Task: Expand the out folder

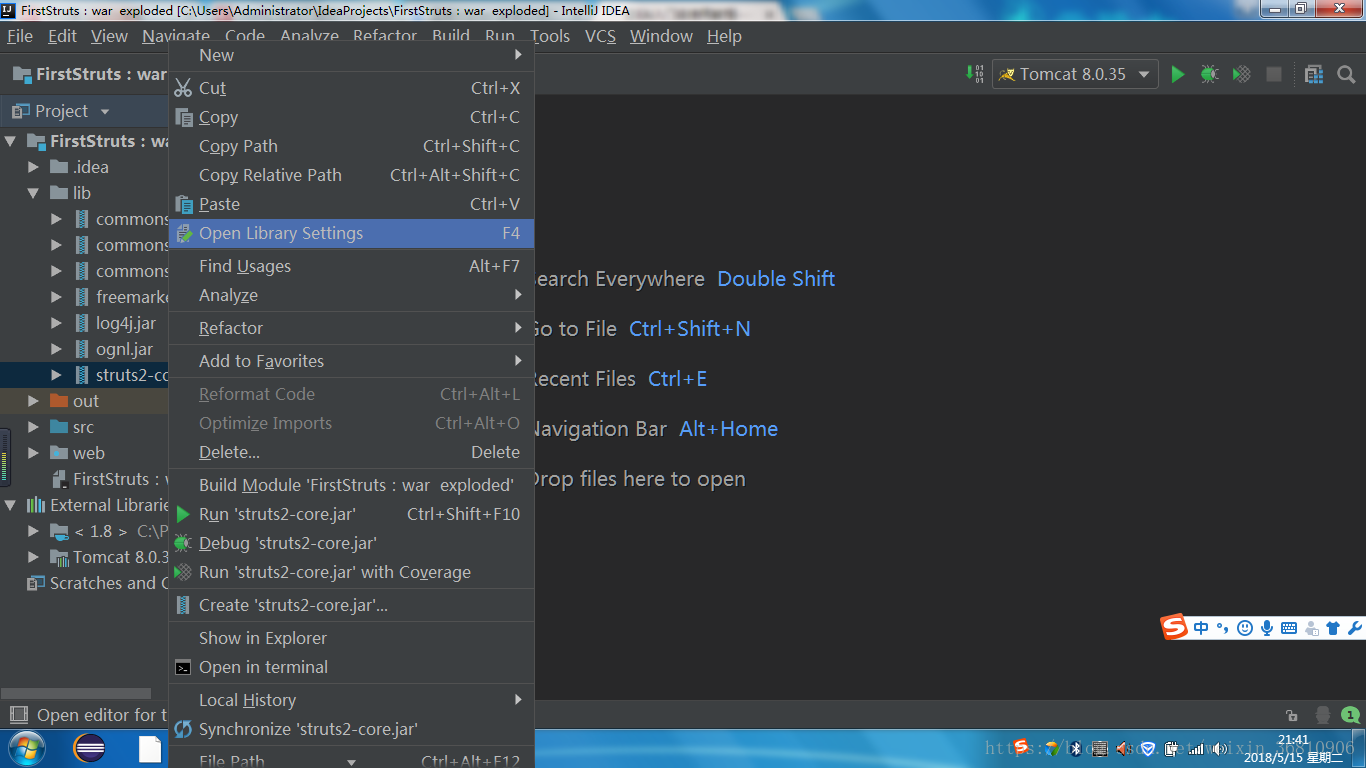Action: (x=34, y=401)
